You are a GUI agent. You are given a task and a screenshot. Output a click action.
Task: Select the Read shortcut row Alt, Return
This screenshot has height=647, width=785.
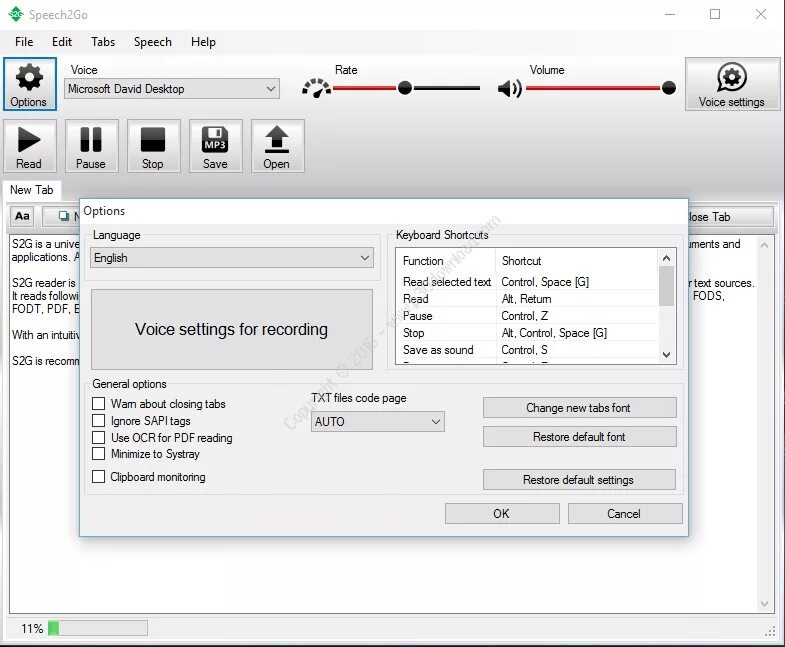tap(529, 299)
